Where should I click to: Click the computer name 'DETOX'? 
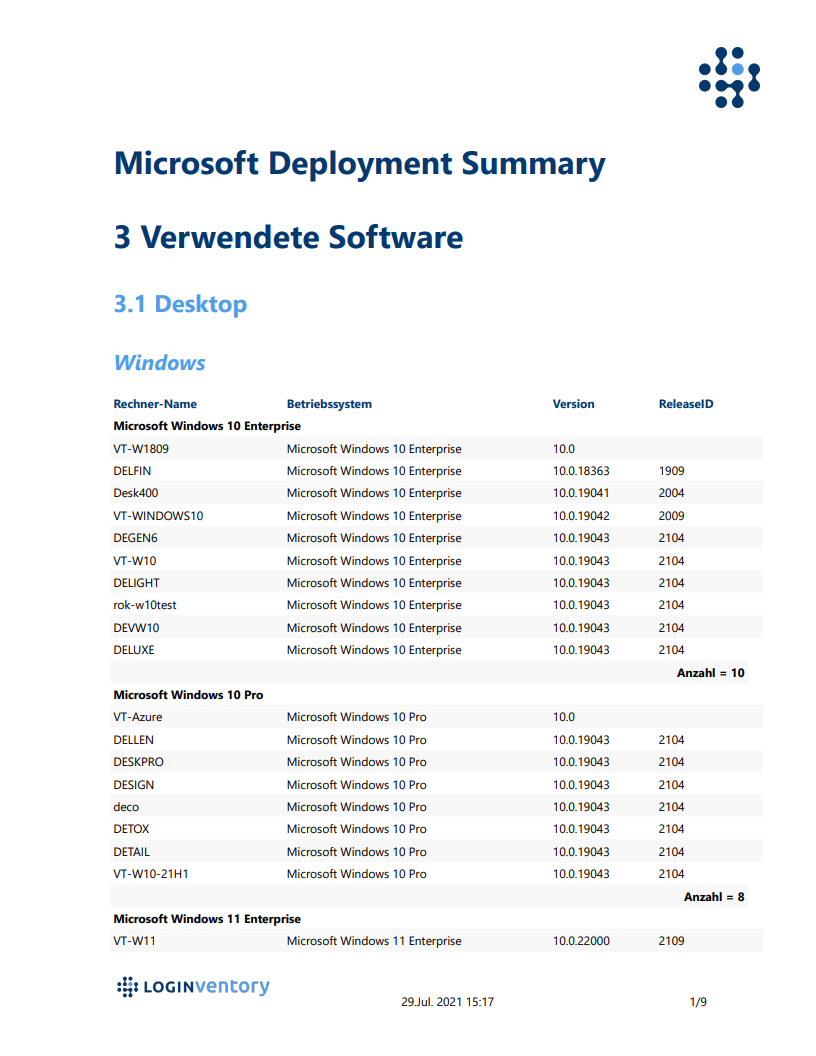click(131, 830)
